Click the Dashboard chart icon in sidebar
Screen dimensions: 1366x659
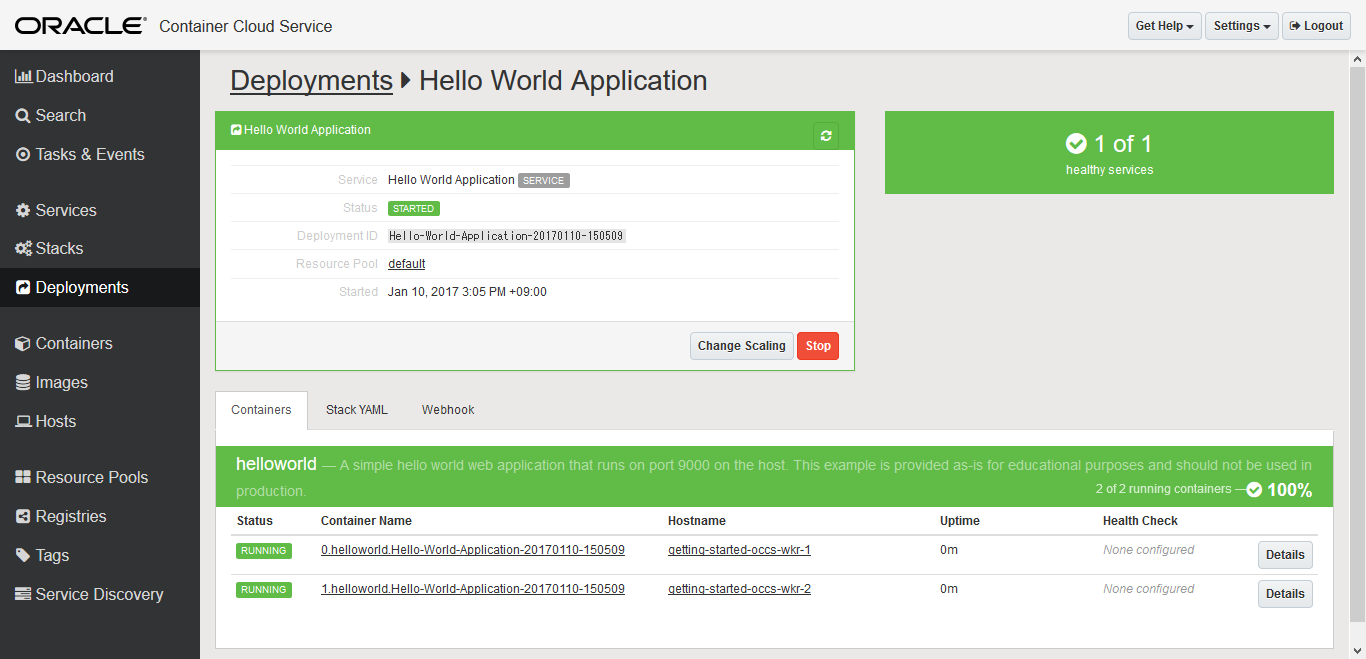click(x=24, y=76)
